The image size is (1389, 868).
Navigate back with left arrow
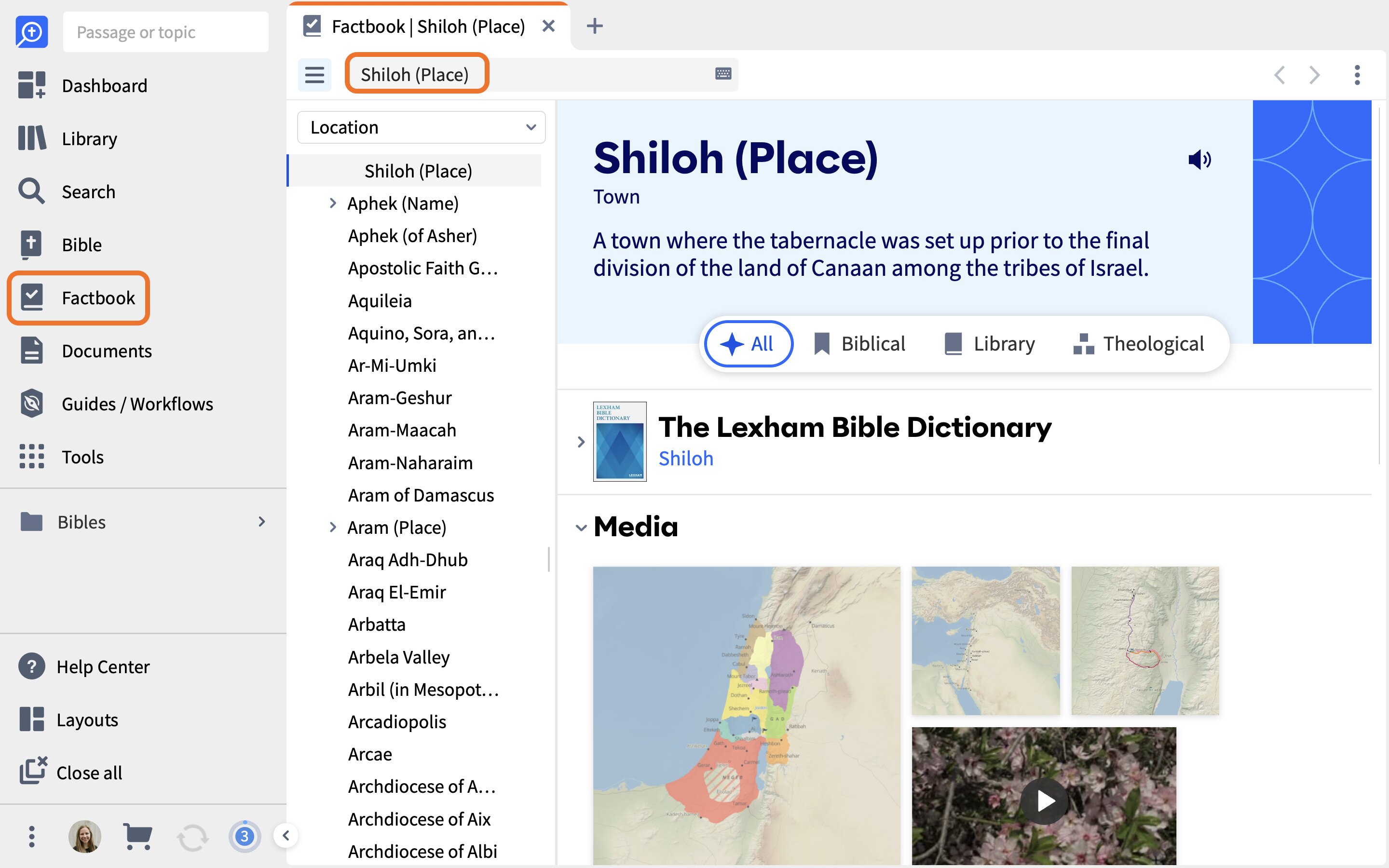1279,75
